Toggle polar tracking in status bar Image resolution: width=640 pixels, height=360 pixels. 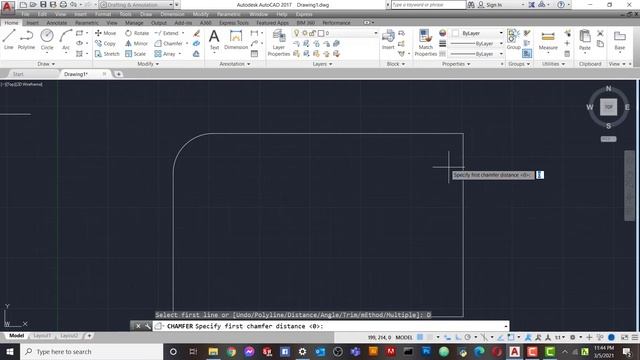(468, 337)
